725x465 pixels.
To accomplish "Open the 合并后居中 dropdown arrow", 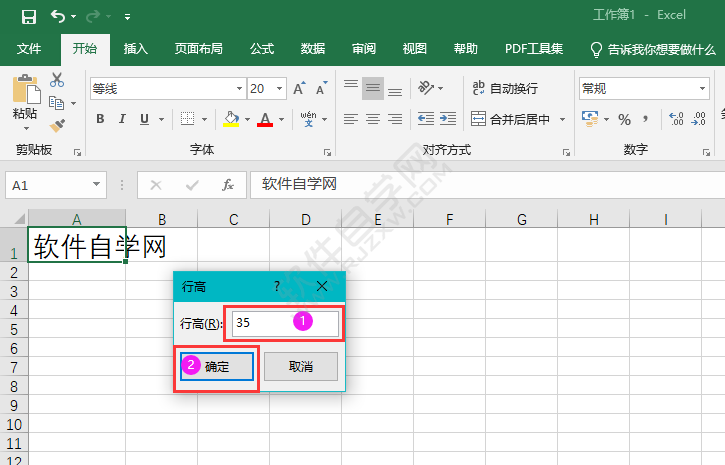I will pos(562,119).
